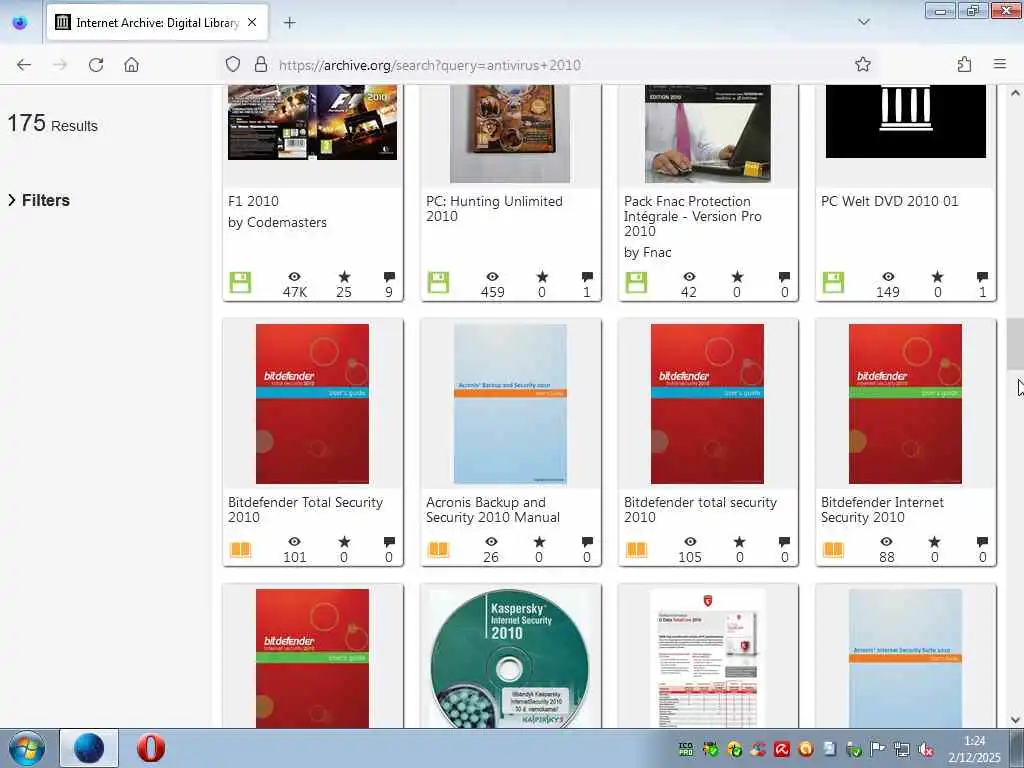Click the Bitdefender Internet Security 2010 cover
This screenshot has width=1024, height=768.
click(x=905, y=404)
